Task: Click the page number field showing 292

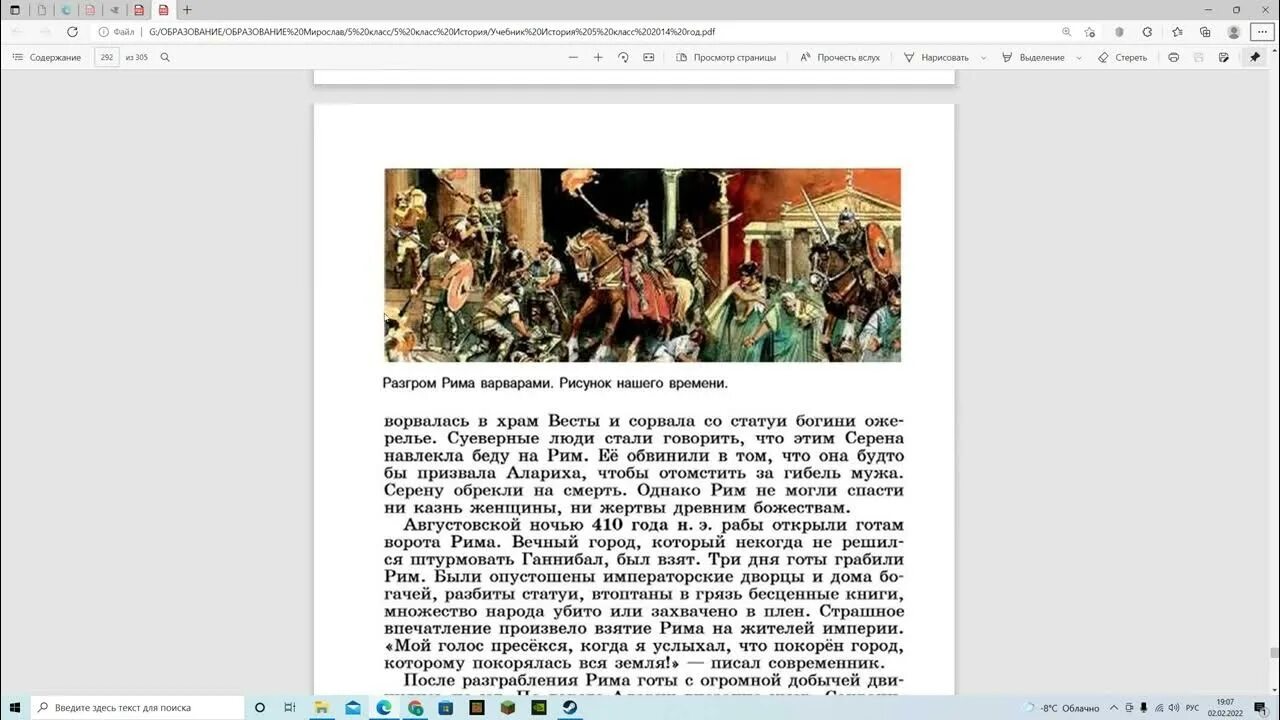Action: pyautogui.click(x=107, y=57)
